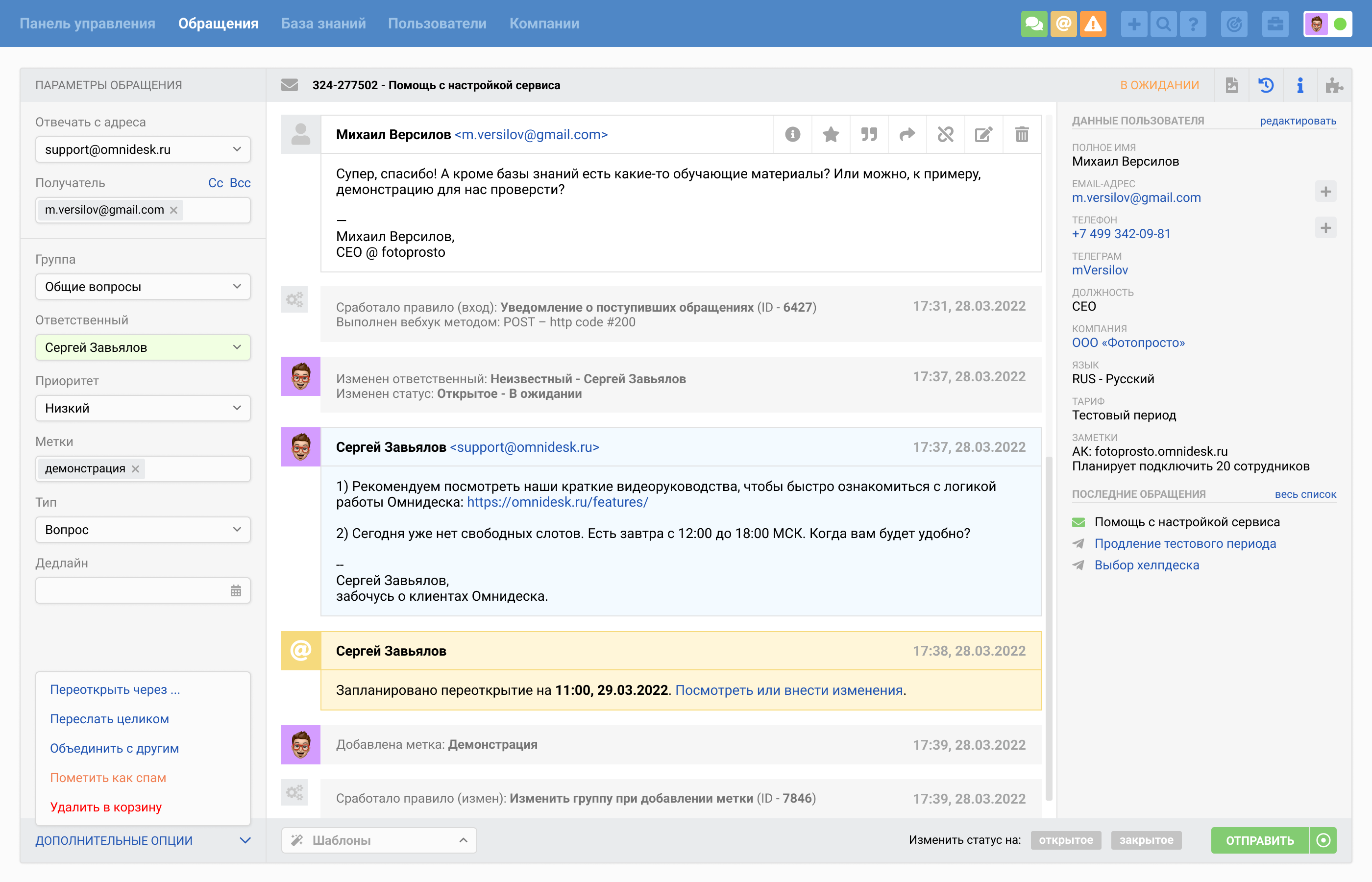Open the warning alerts icon in header
Image resolution: width=1372 pixels, height=882 pixels.
tap(1093, 24)
